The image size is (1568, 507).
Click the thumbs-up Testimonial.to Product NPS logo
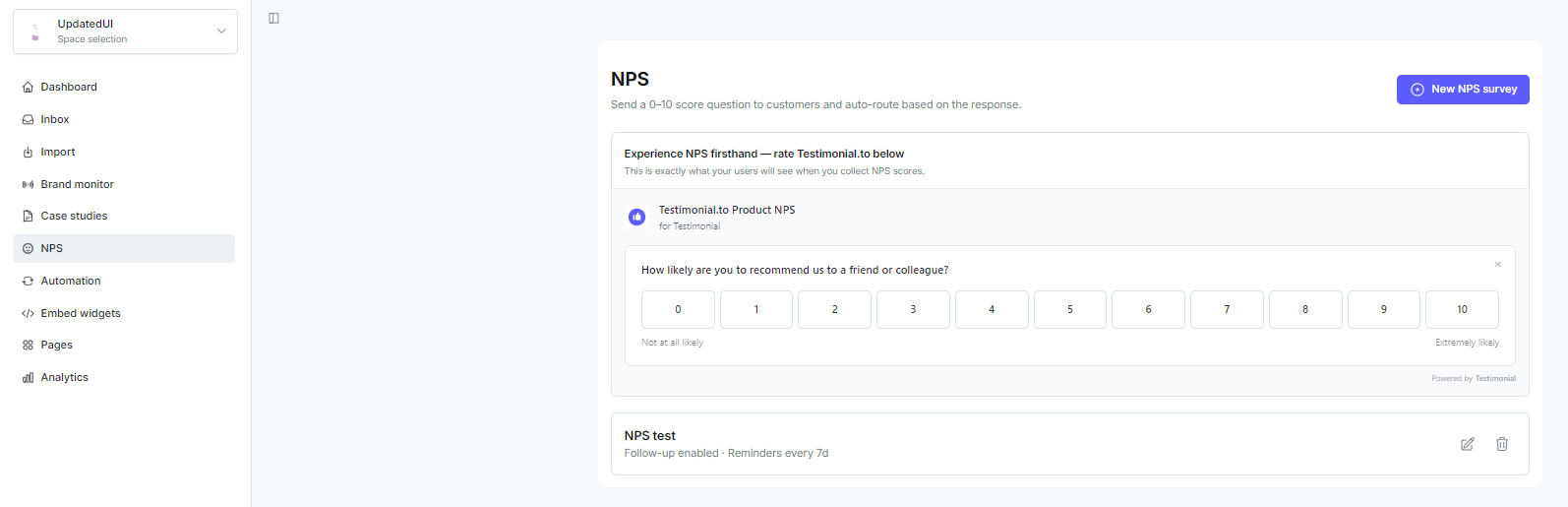click(636, 217)
